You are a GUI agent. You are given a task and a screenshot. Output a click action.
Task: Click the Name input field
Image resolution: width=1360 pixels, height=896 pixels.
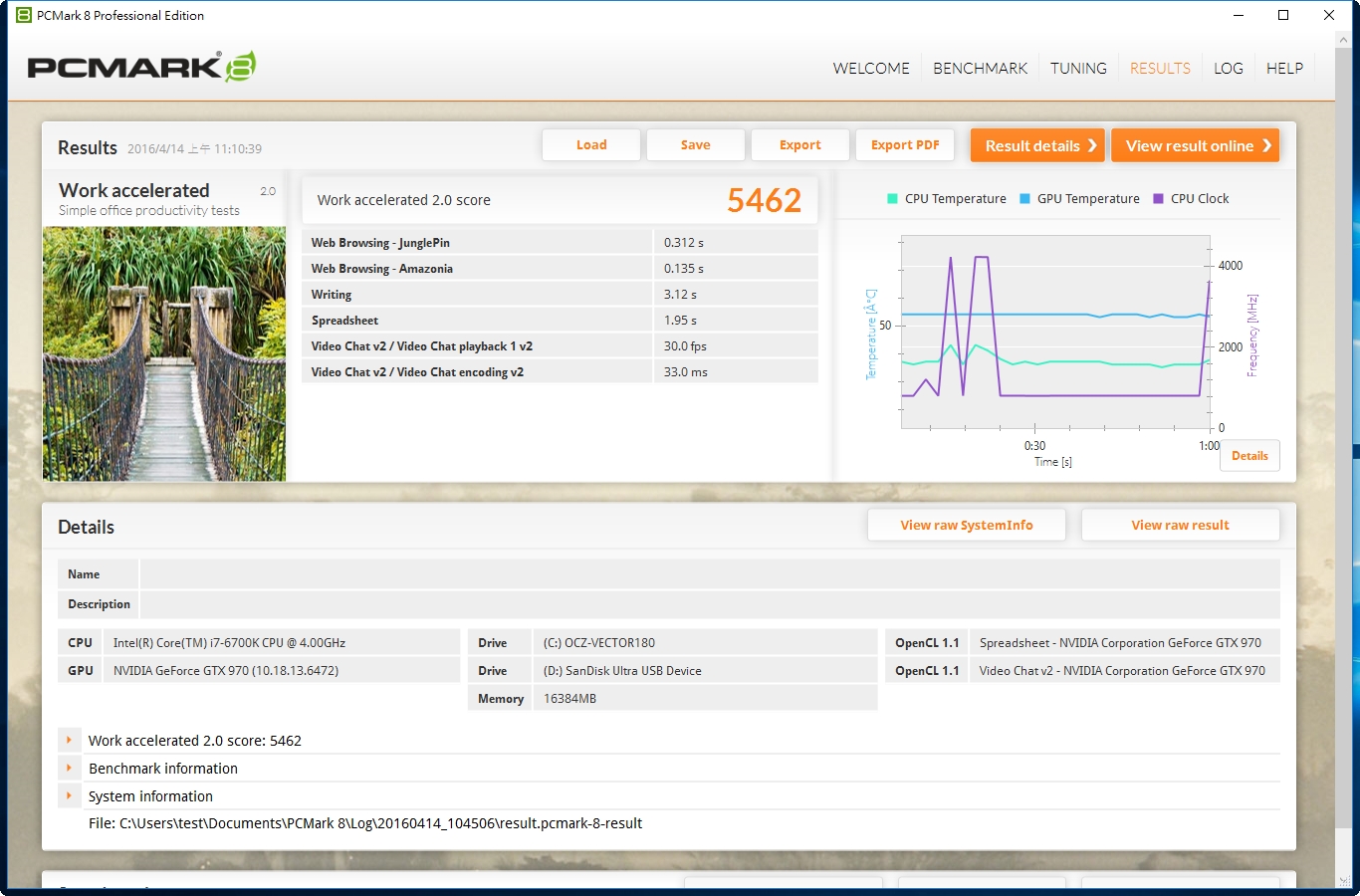(710, 574)
